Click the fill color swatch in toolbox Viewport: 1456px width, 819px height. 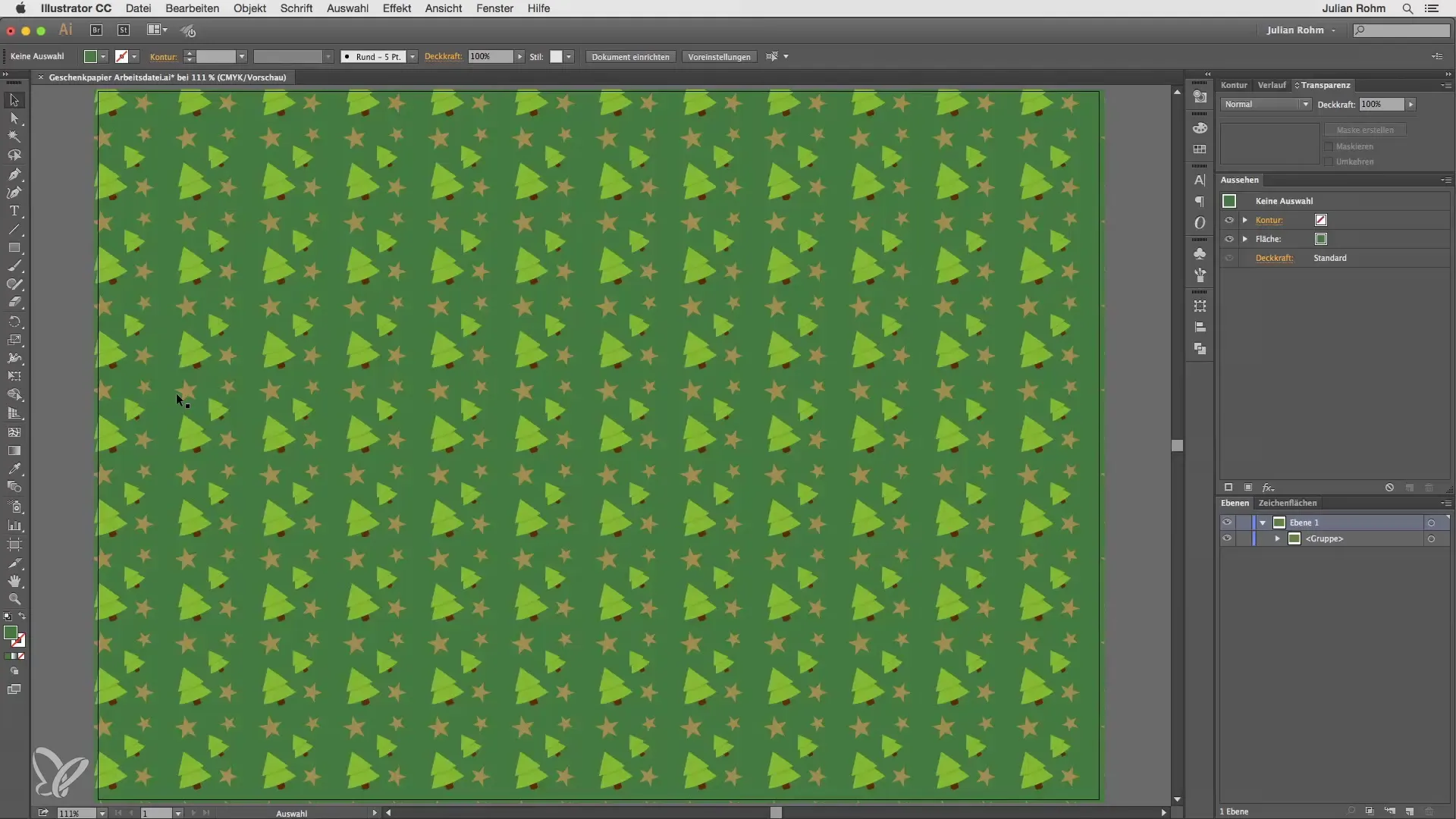pos(10,632)
